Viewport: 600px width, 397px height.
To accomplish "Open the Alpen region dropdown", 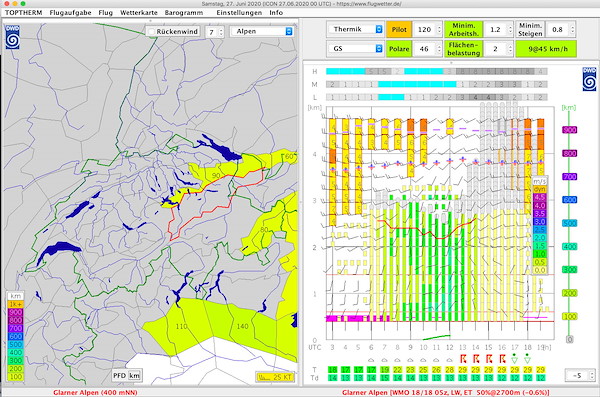I will click(262, 31).
